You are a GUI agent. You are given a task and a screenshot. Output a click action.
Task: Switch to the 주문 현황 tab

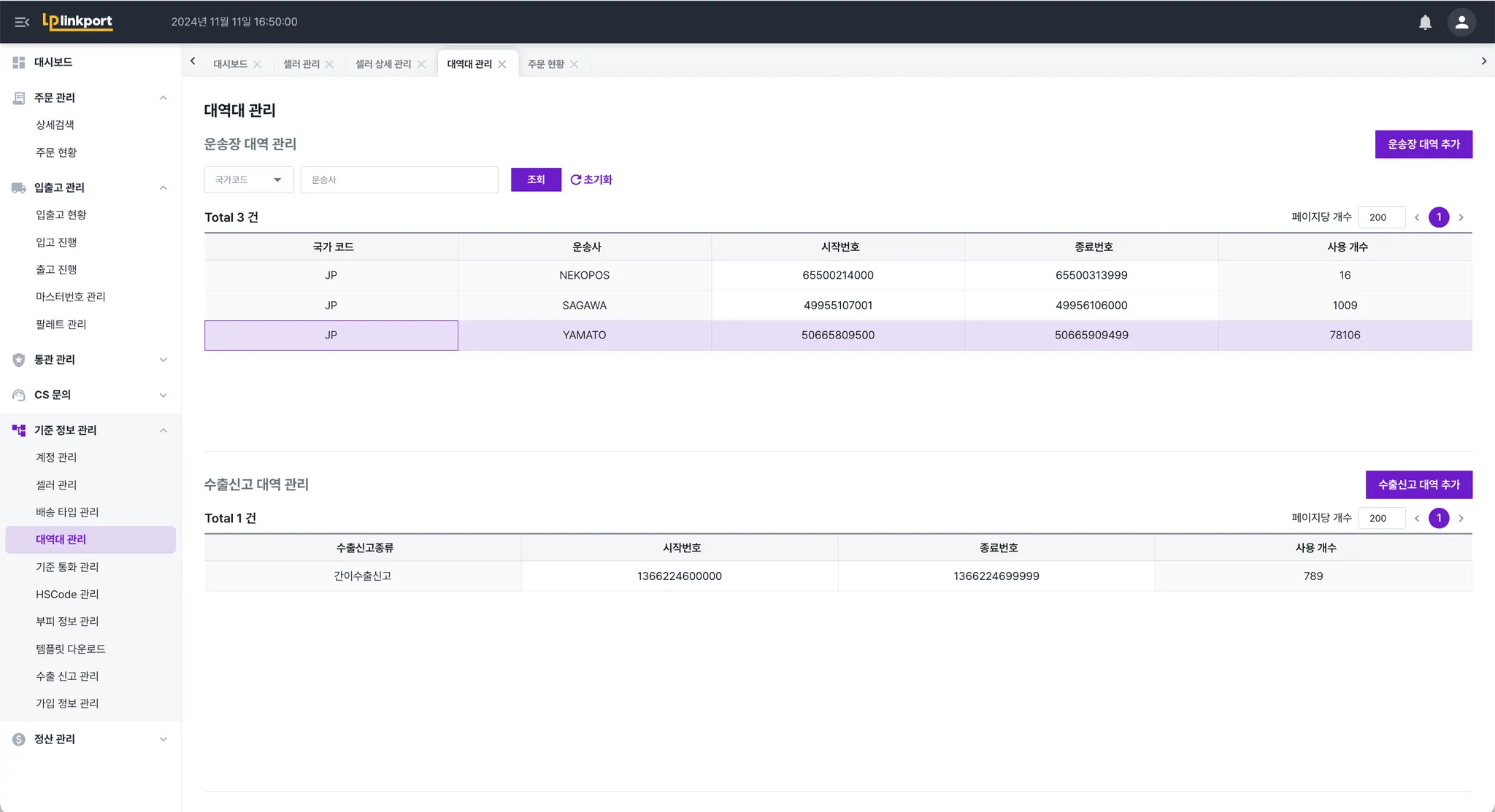(x=545, y=64)
